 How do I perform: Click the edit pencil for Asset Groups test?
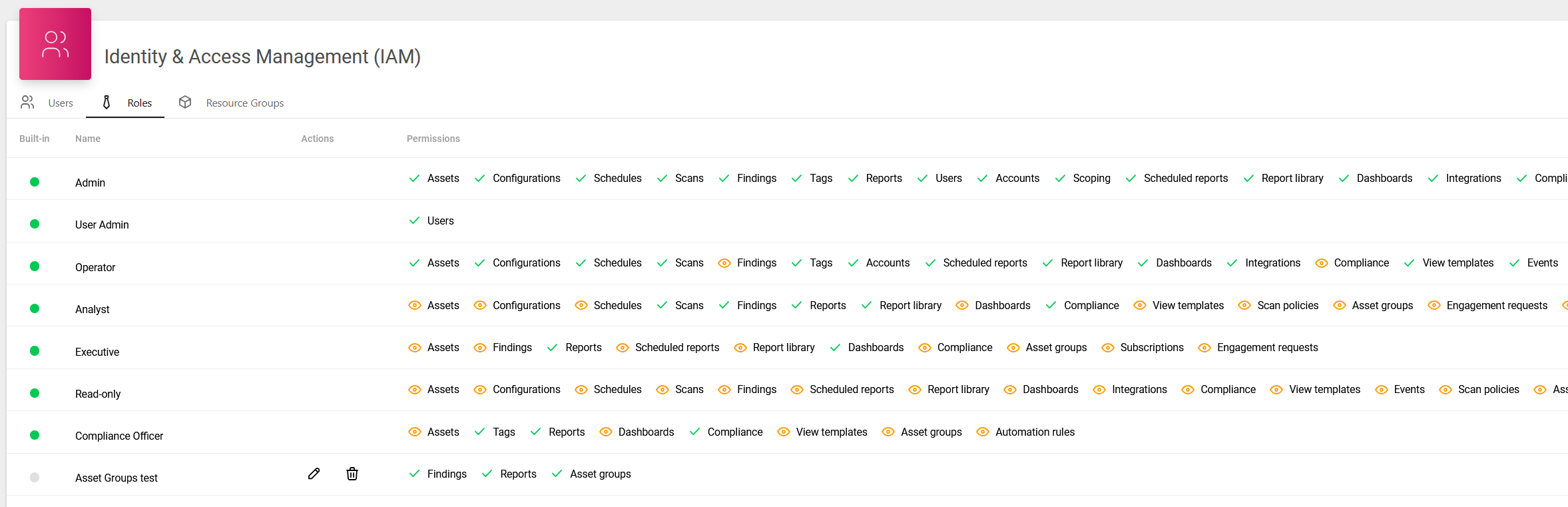314,474
